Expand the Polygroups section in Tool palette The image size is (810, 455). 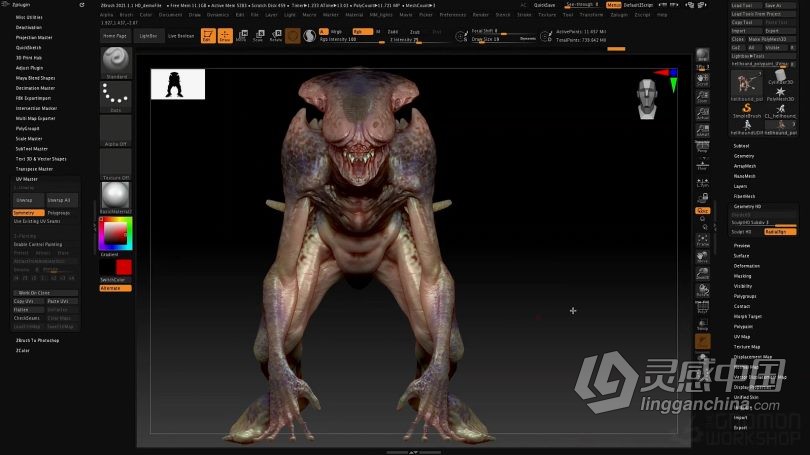745,296
